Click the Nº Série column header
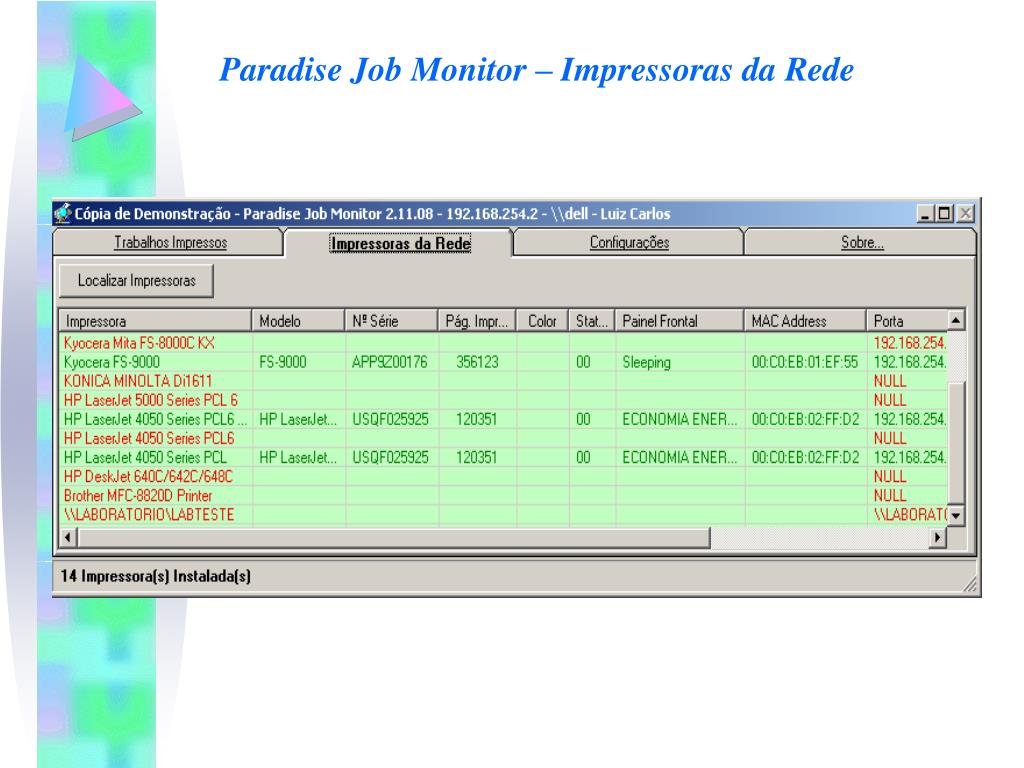1024x768 pixels. point(391,321)
